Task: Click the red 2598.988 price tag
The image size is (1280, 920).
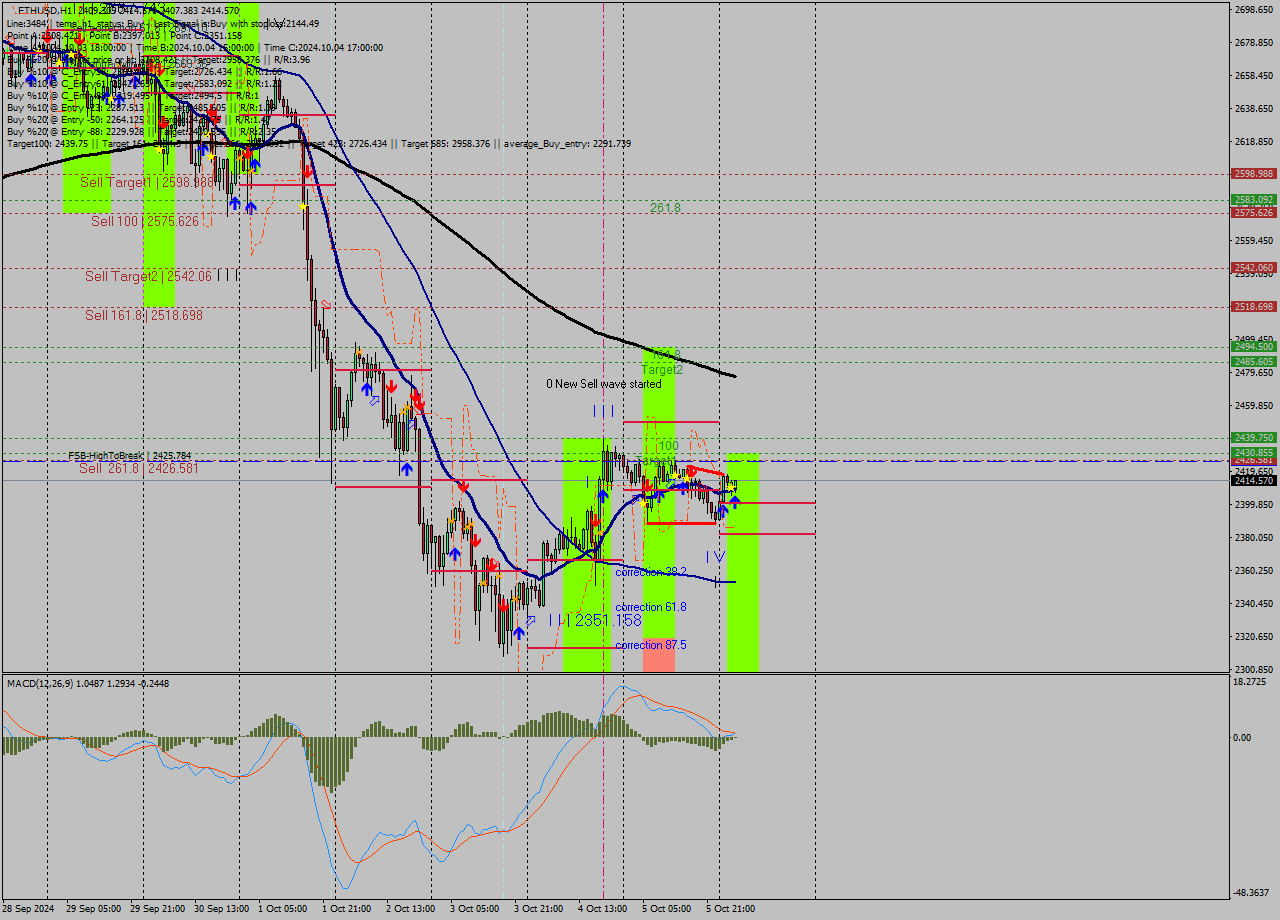Action: point(1253,173)
